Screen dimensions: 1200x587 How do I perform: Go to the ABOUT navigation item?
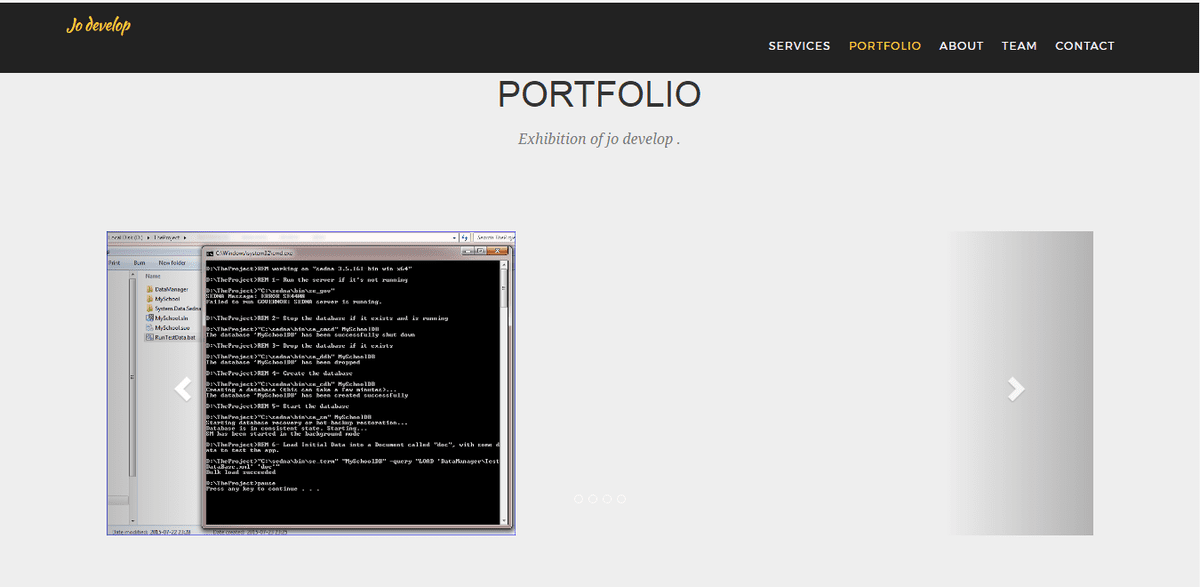pyautogui.click(x=961, y=46)
